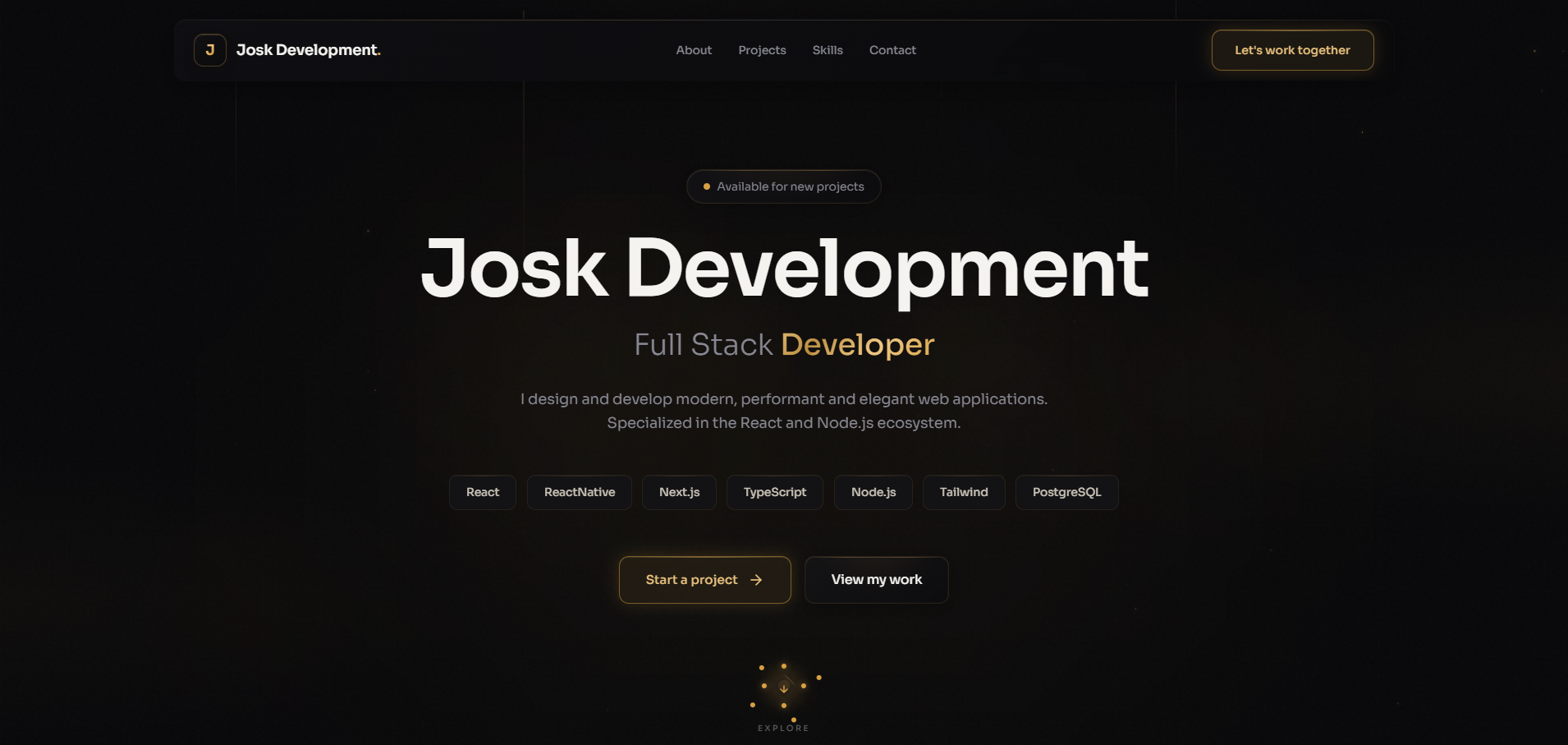Click the Let's work together button
1568x745 pixels.
pos(1293,50)
